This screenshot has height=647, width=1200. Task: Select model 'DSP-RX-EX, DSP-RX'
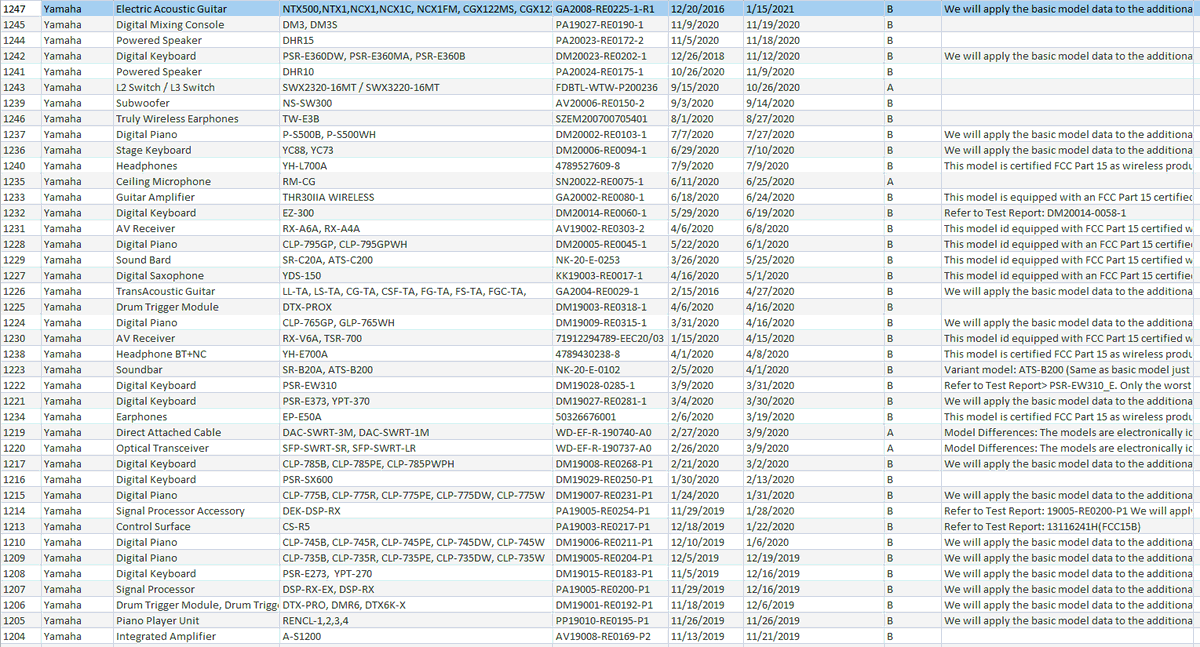(415, 589)
